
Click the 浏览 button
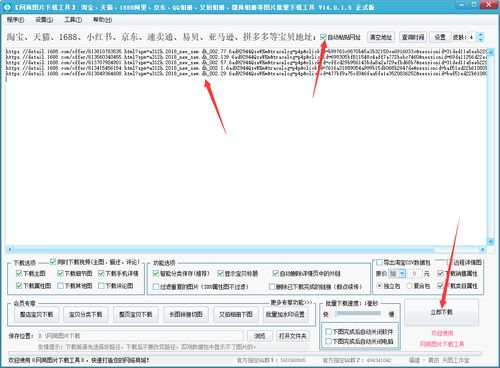260,336
